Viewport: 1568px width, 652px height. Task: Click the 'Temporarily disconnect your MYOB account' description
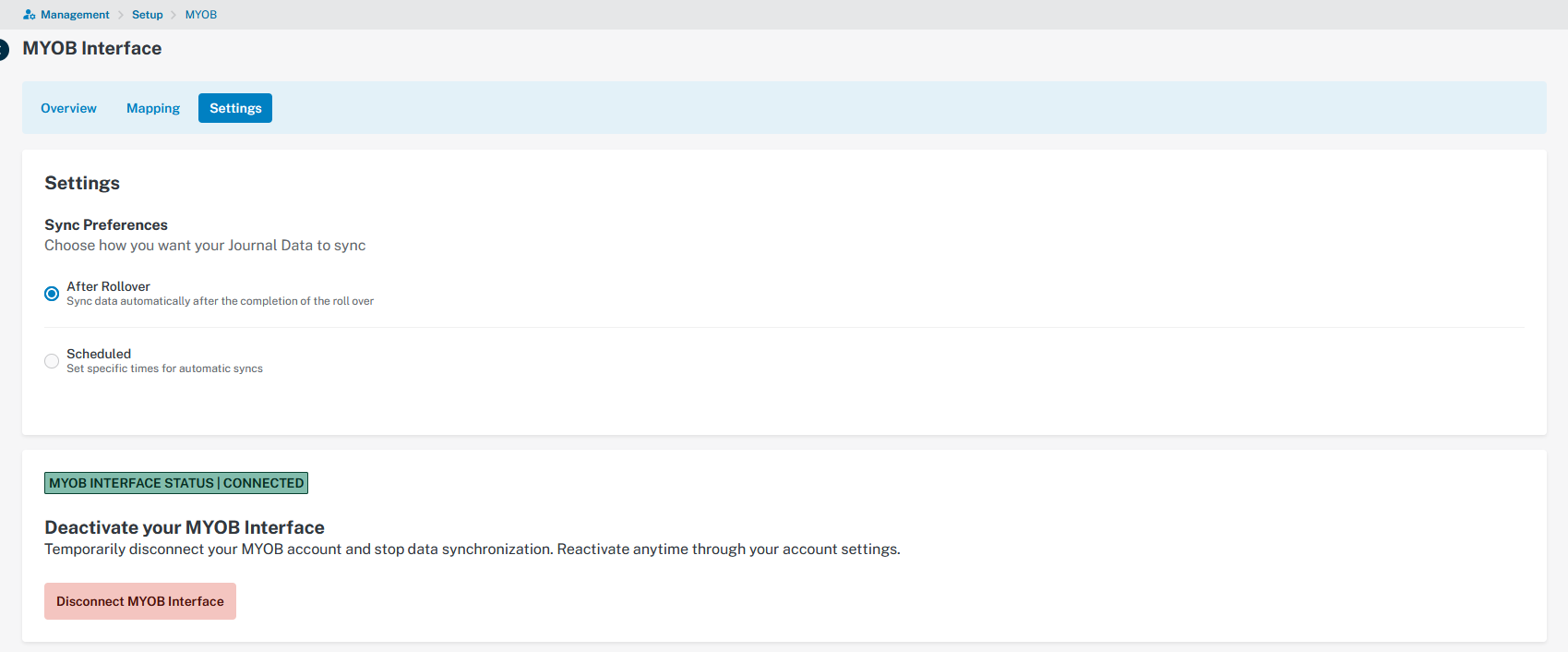(473, 549)
